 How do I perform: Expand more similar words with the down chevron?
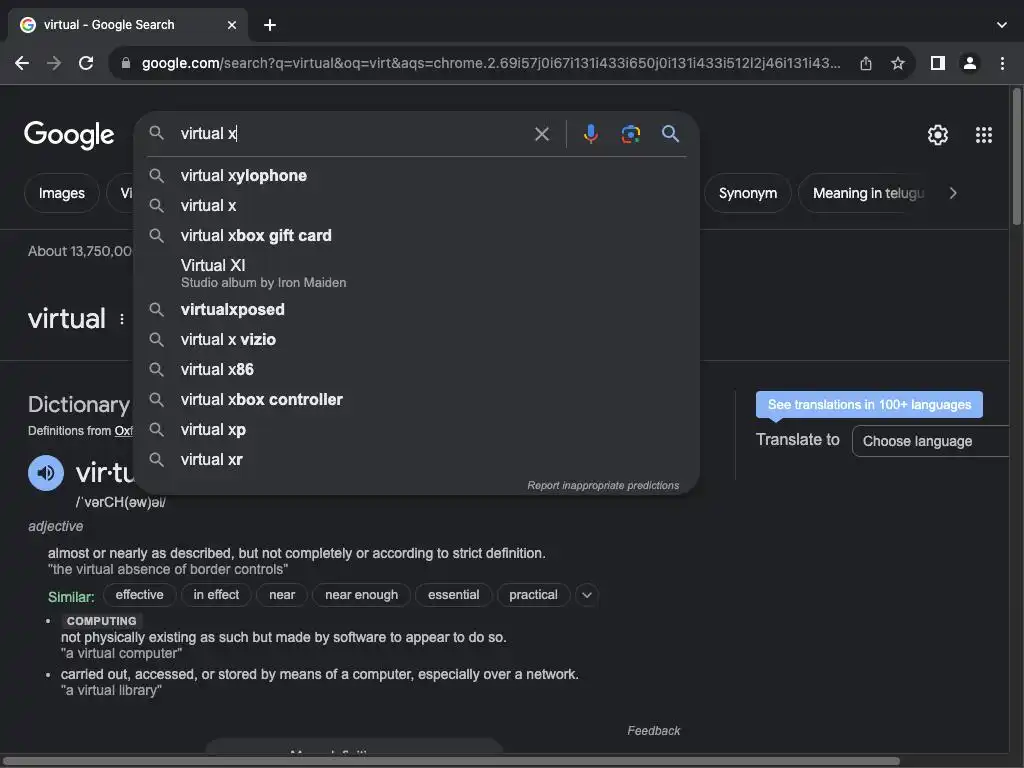(586, 595)
